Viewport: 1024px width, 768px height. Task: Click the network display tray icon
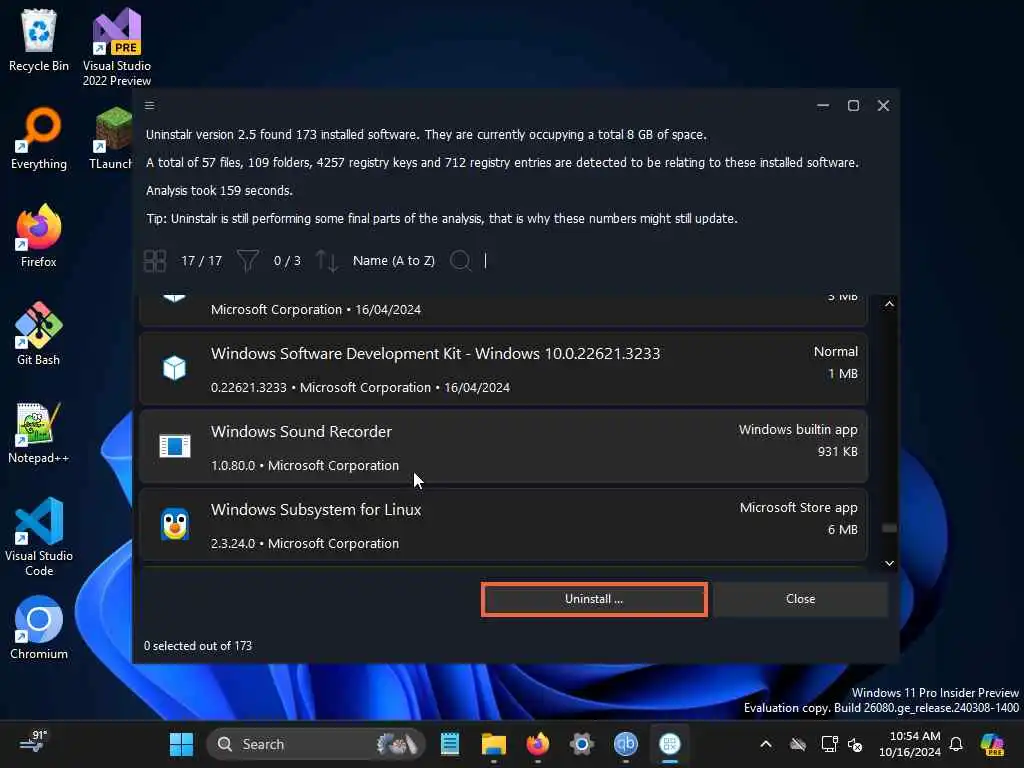pyautogui.click(x=829, y=744)
